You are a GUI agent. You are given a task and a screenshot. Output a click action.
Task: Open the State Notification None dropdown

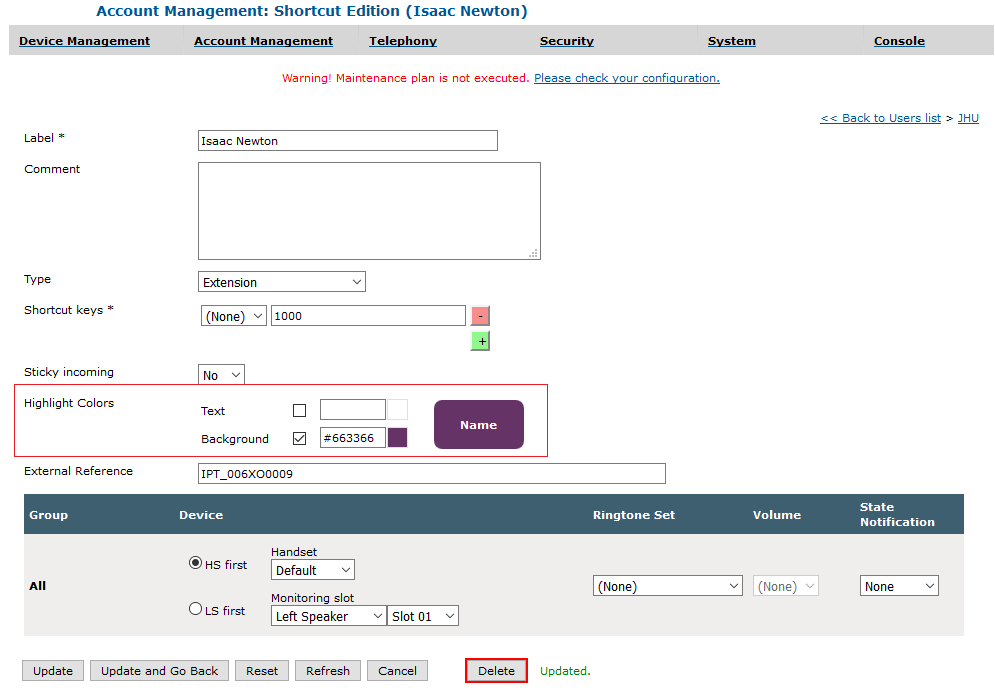[x=899, y=586]
